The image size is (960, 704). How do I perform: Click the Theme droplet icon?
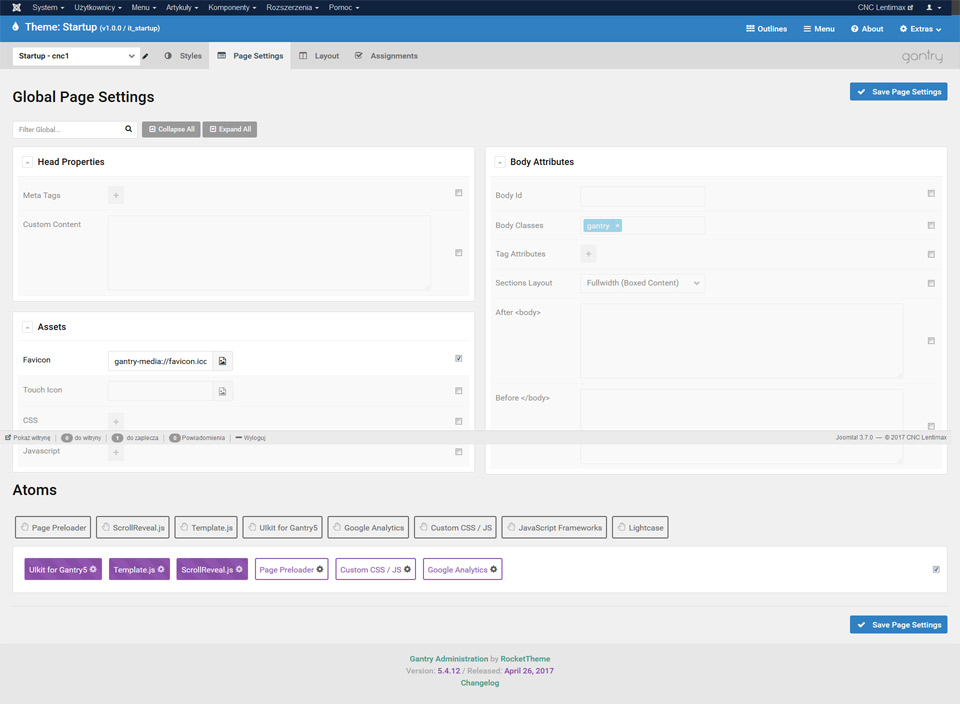click(16, 27)
